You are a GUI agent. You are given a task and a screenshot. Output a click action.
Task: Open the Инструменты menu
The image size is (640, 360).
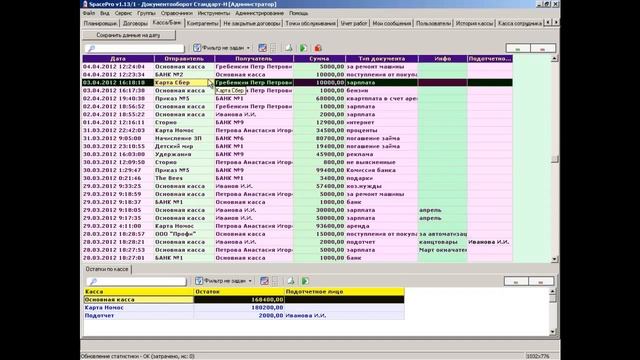click(213, 13)
